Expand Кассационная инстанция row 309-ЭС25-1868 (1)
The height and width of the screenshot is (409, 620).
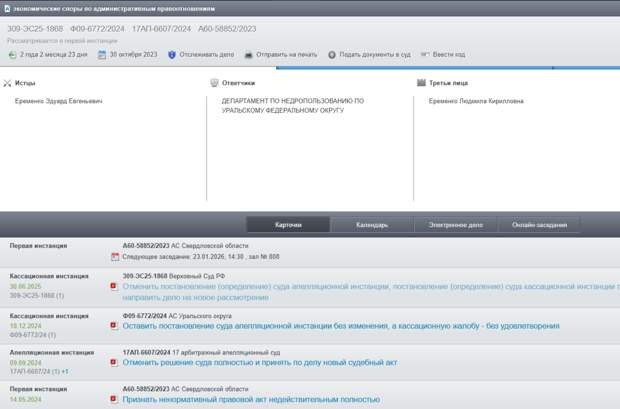click(37, 296)
